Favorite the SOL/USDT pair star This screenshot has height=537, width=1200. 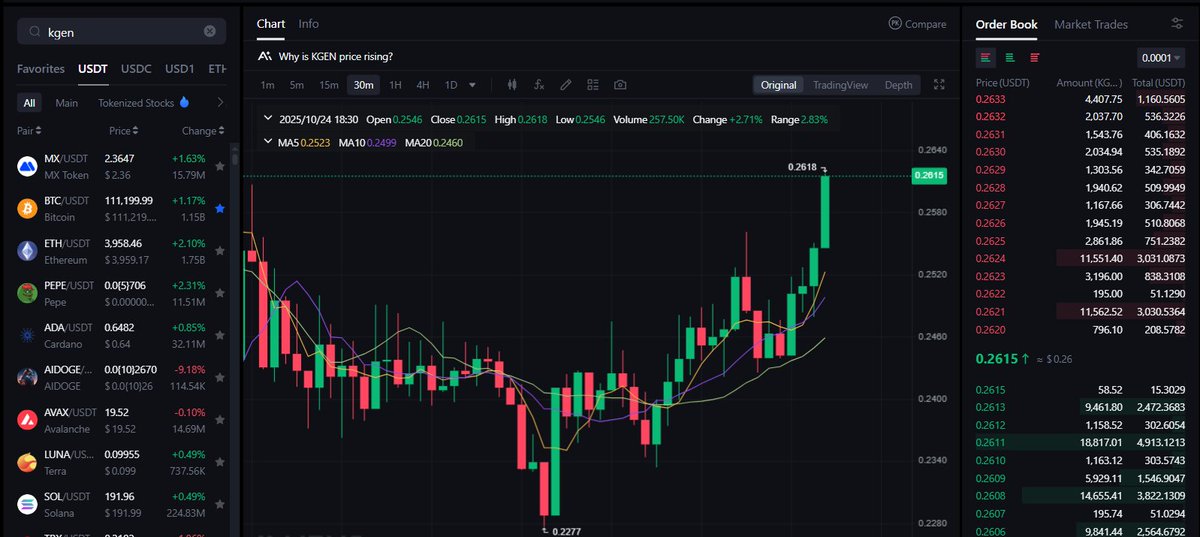click(x=219, y=503)
